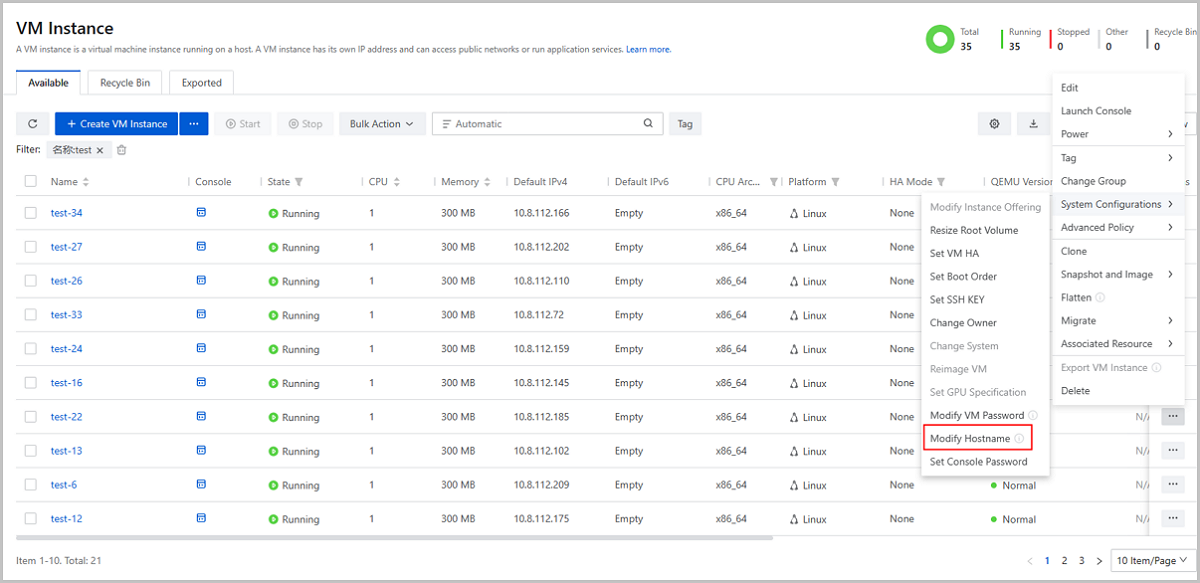Open the test-27 instance link
Viewport: 1200px width, 583px height.
tap(66, 247)
